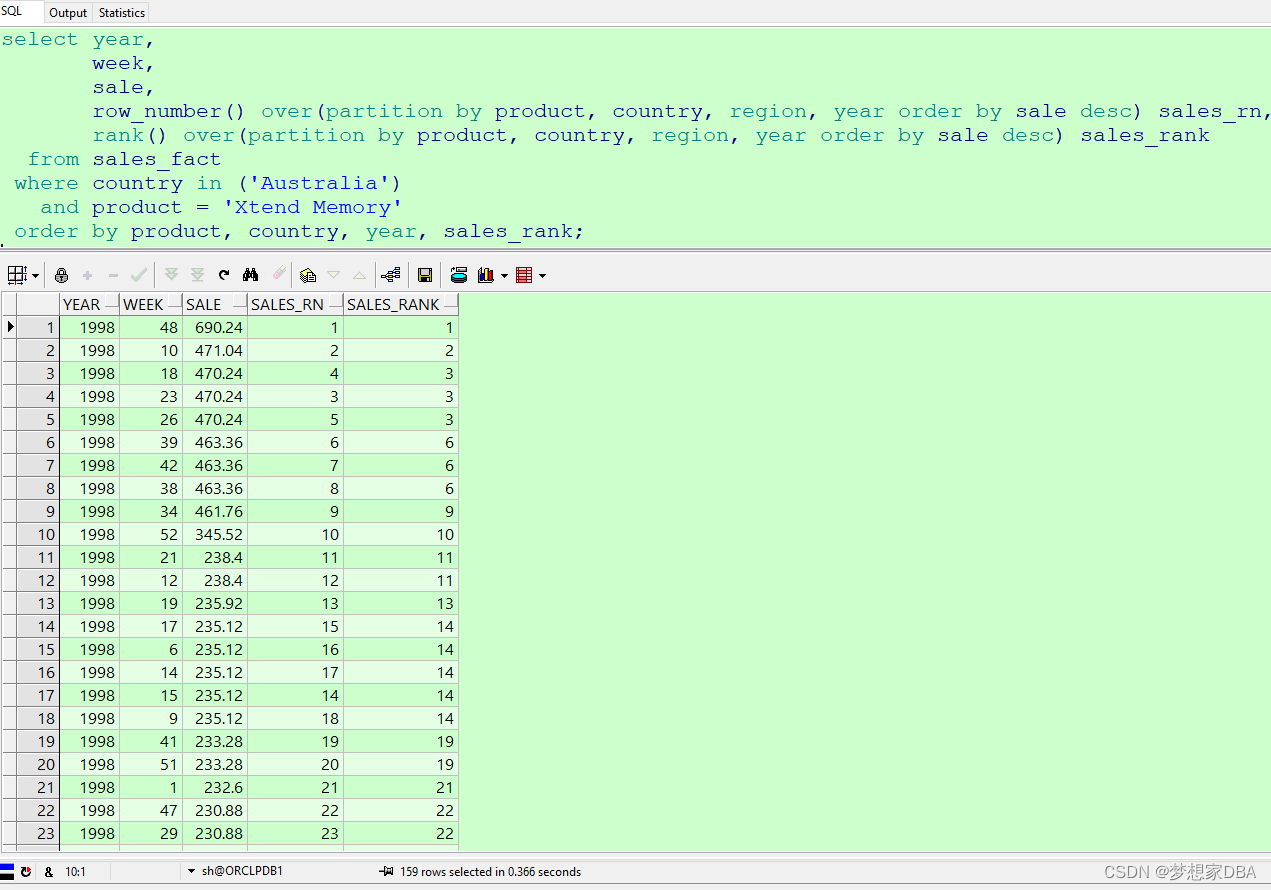Image resolution: width=1271 pixels, height=890 pixels.
Task: Refresh the query results
Action: [223, 275]
